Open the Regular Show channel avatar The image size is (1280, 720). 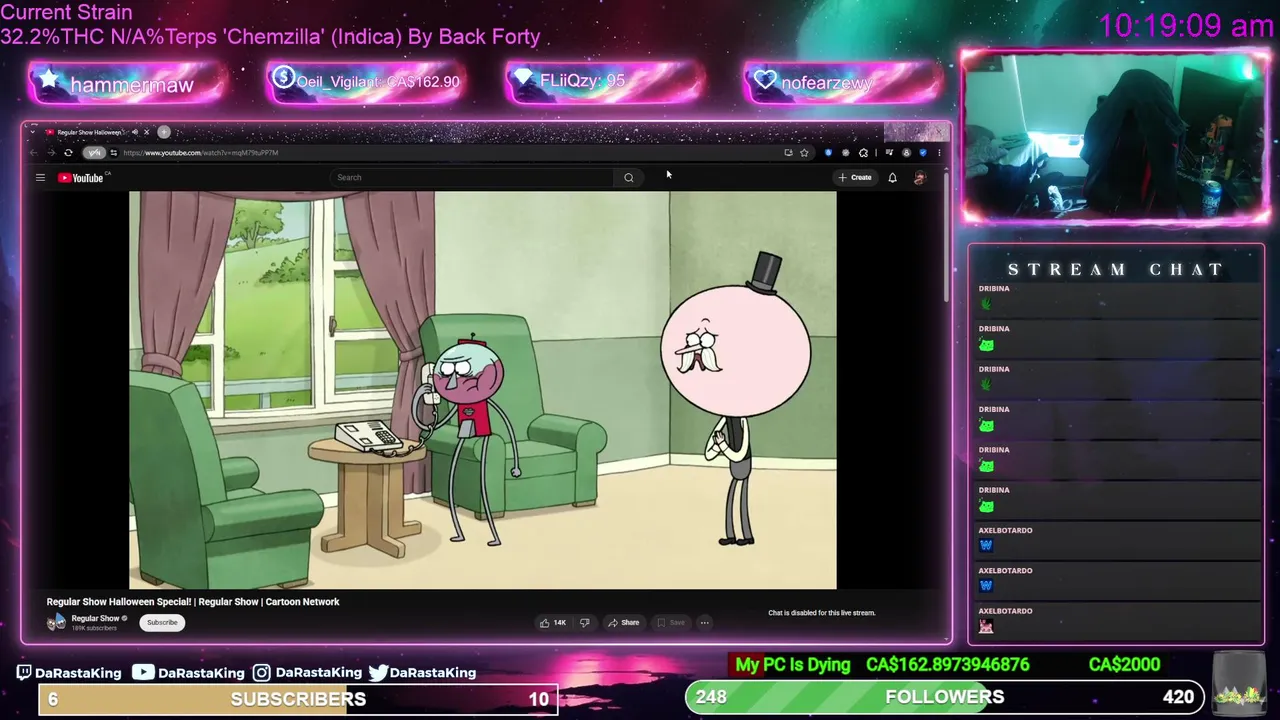[x=56, y=622]
